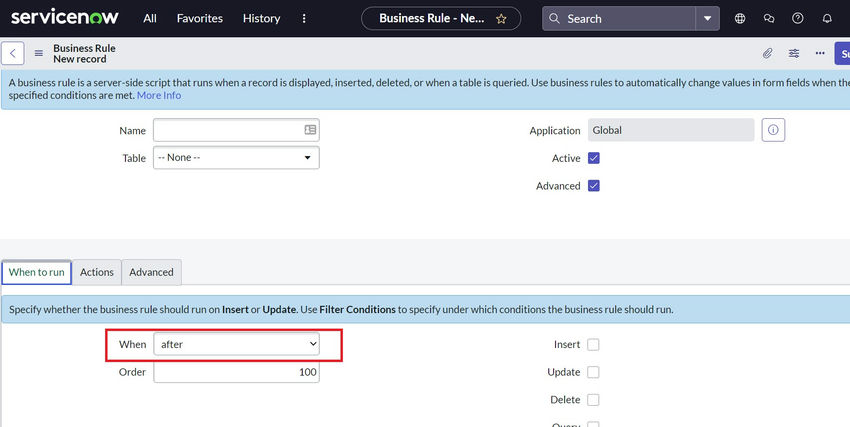This screenshot has height=427, width=850.
Task: Click the back arrow button
Action: [13, 53]
